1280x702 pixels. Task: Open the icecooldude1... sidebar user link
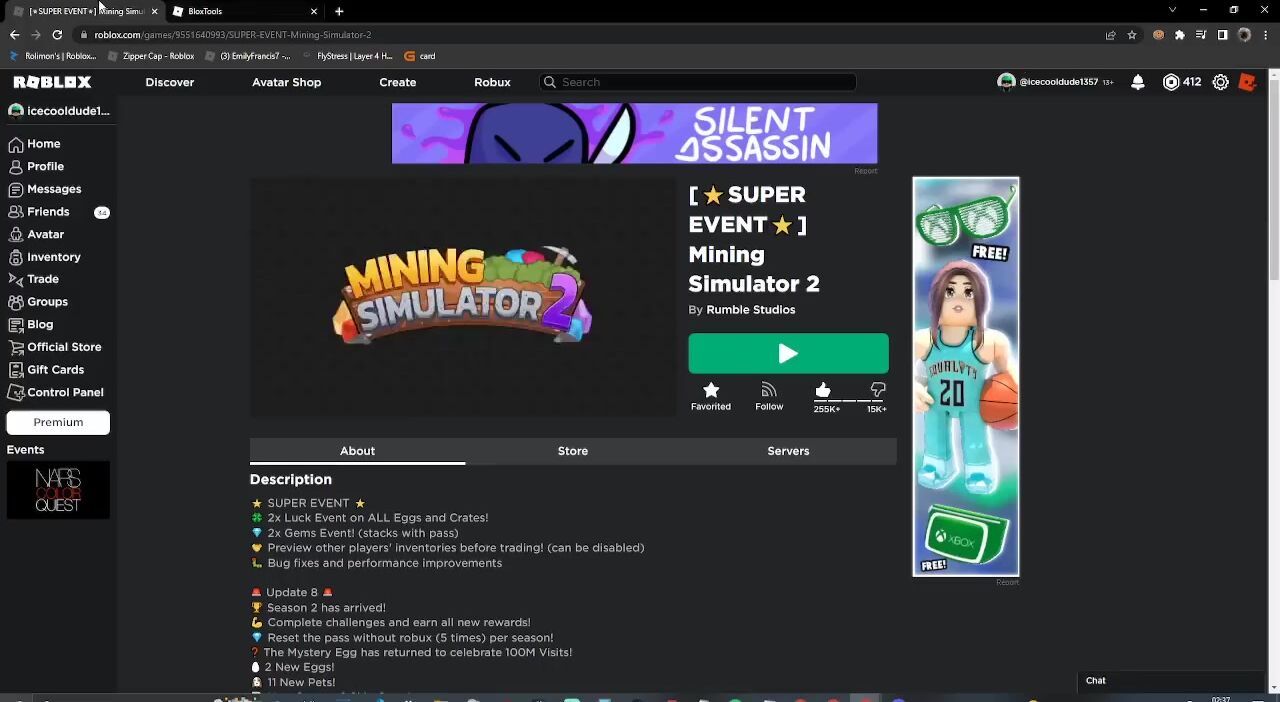click(58, 111)
